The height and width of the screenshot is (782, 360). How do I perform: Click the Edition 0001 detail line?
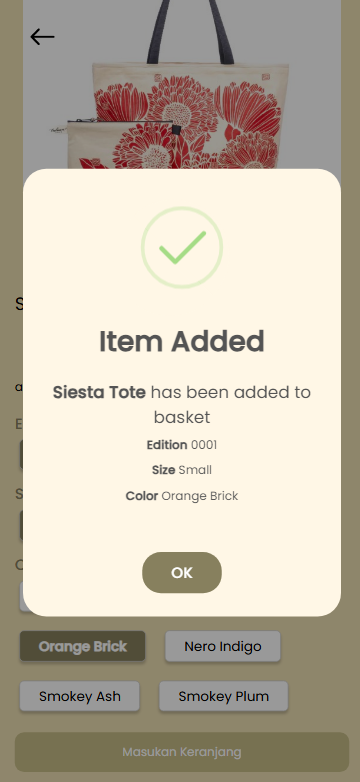[x=182, y=445]
